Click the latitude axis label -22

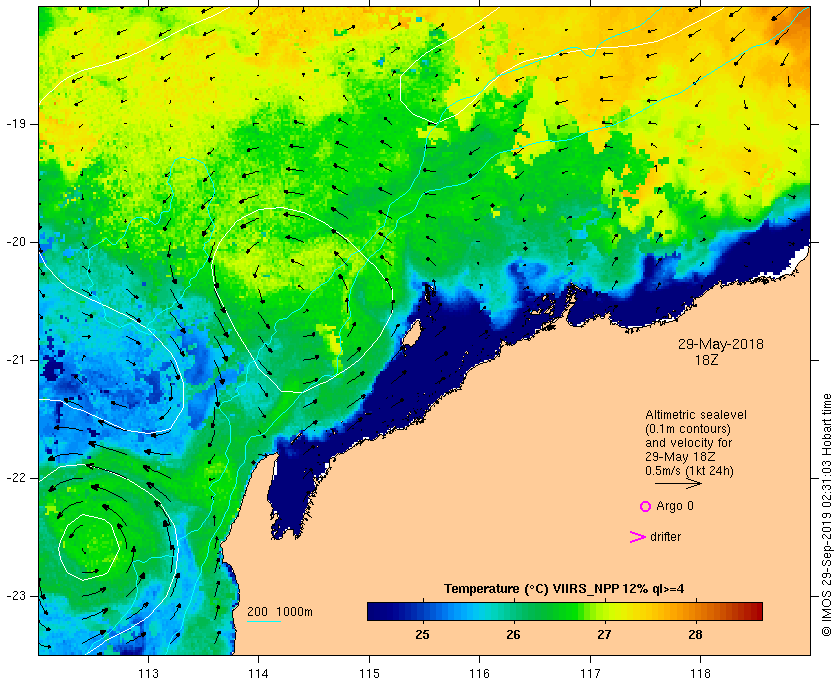coord(15,478)
